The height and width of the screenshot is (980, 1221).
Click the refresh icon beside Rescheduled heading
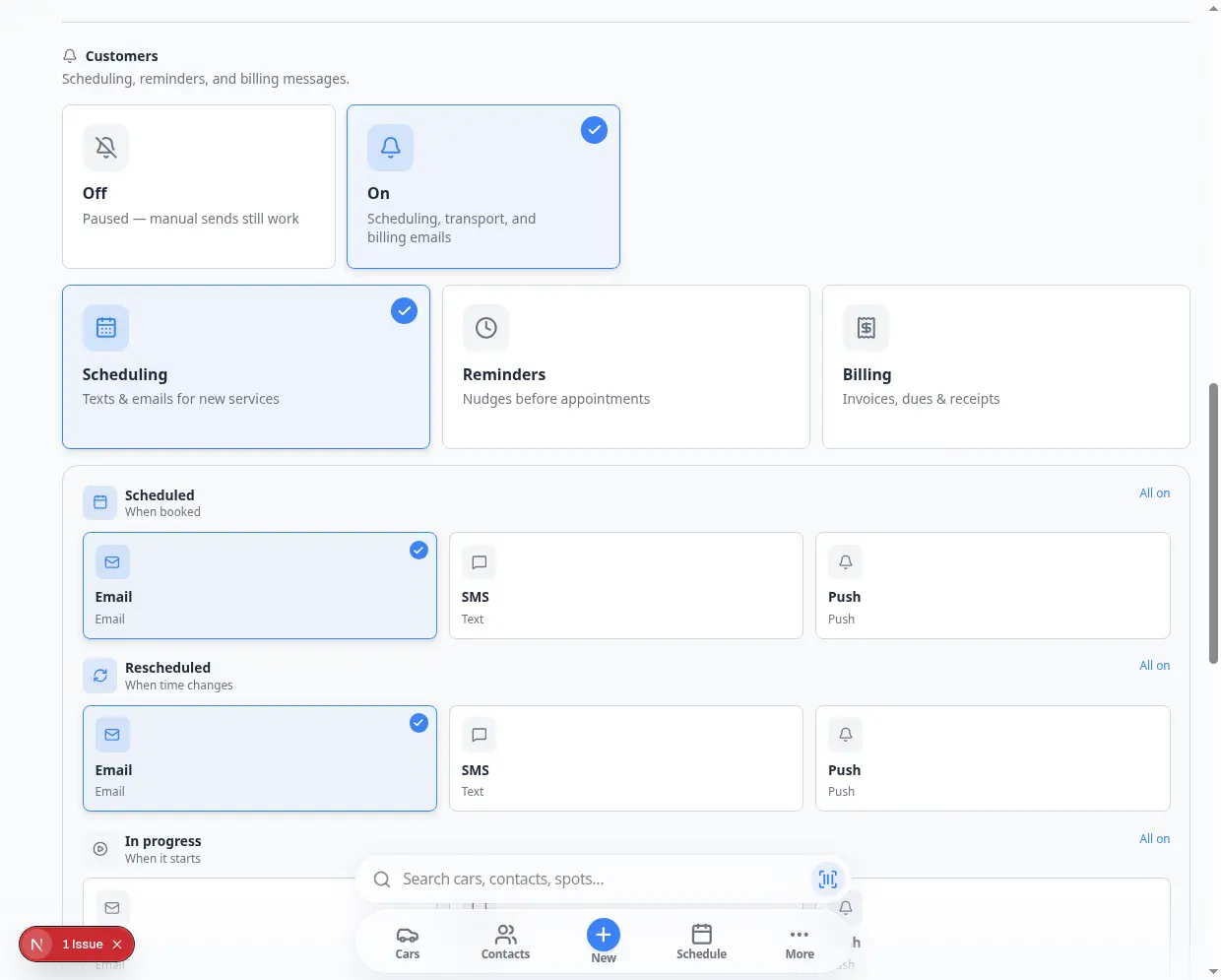100,676
